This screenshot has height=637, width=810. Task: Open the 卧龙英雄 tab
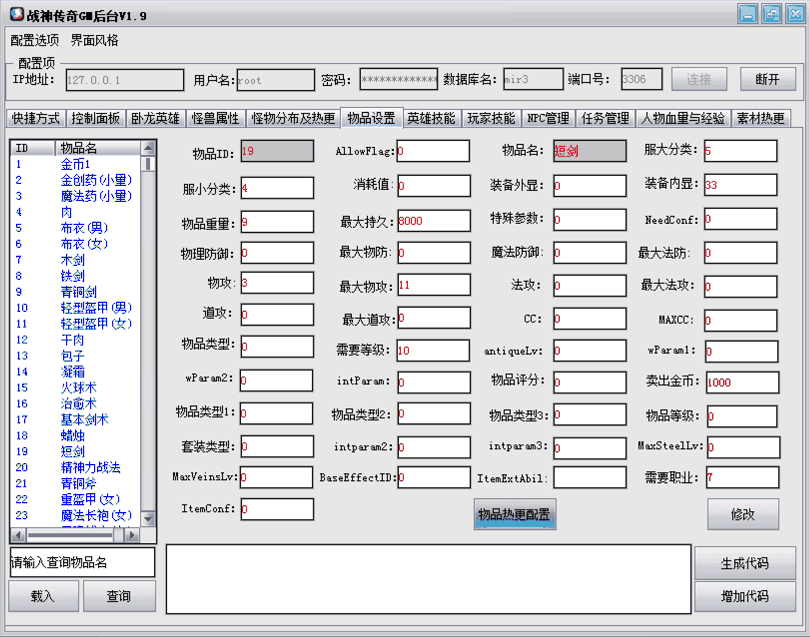pyautogui.click(x=155, y=118)
